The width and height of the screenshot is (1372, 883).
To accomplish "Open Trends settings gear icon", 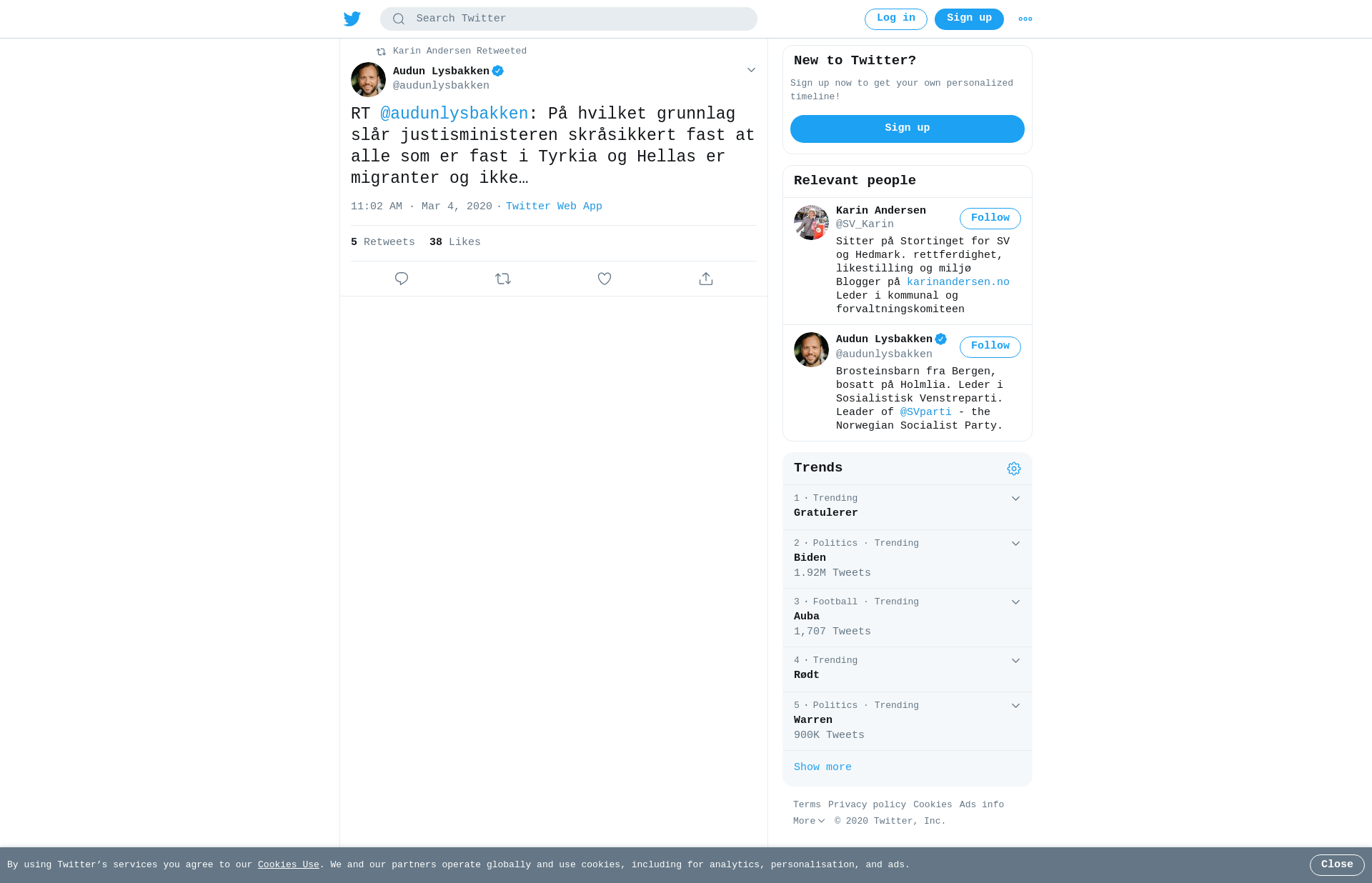I will click(x=1014, y=469).
